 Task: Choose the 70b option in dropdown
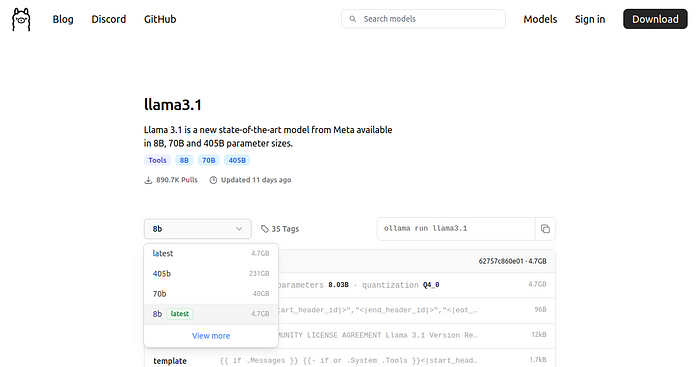pyautogui.click(x=211, y=293)
